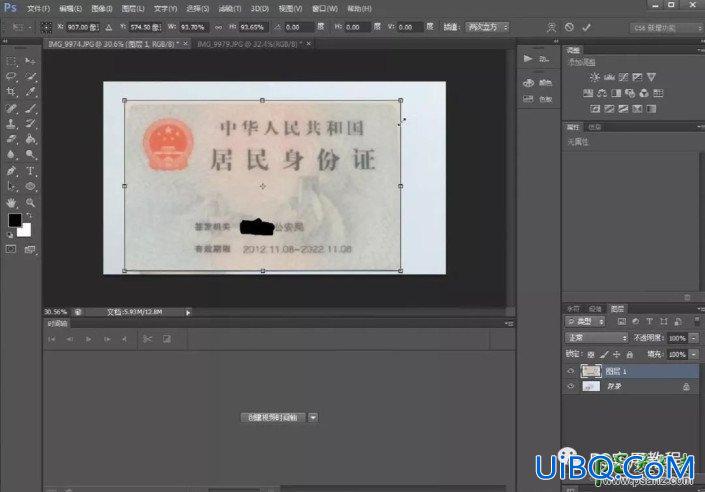Open the layer blend mode dropdown
Viewport: 705px width, 492px height.
pos(596,338)
